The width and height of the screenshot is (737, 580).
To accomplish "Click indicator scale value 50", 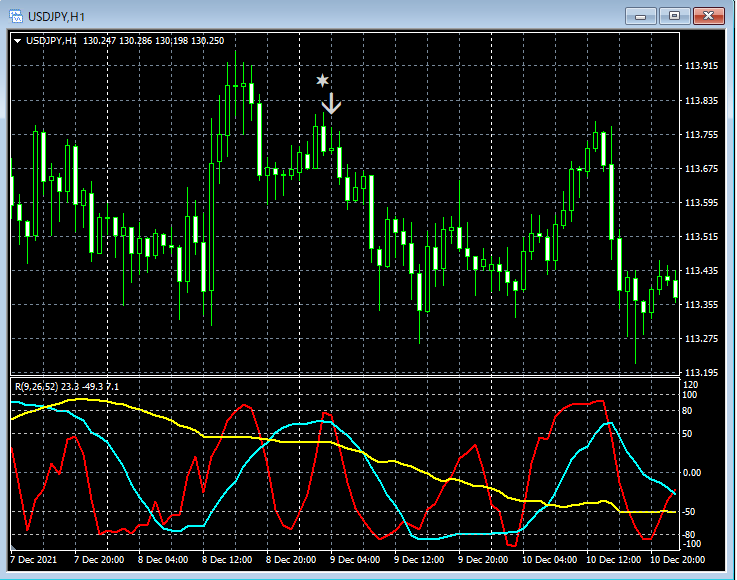I will (x=687, y=433).
